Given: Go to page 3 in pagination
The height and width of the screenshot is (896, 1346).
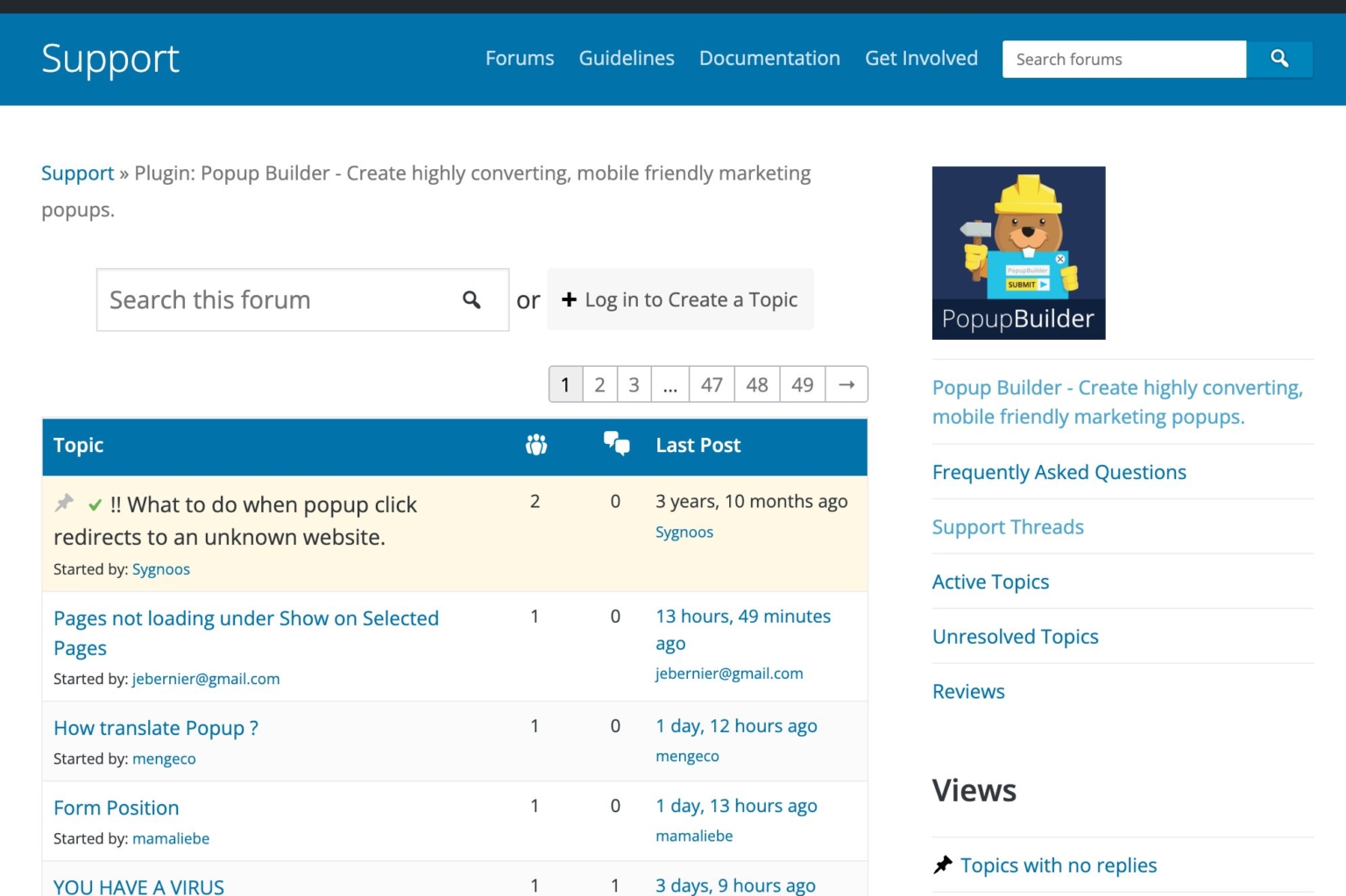Looking at the screenshot, I should point(634,385).
